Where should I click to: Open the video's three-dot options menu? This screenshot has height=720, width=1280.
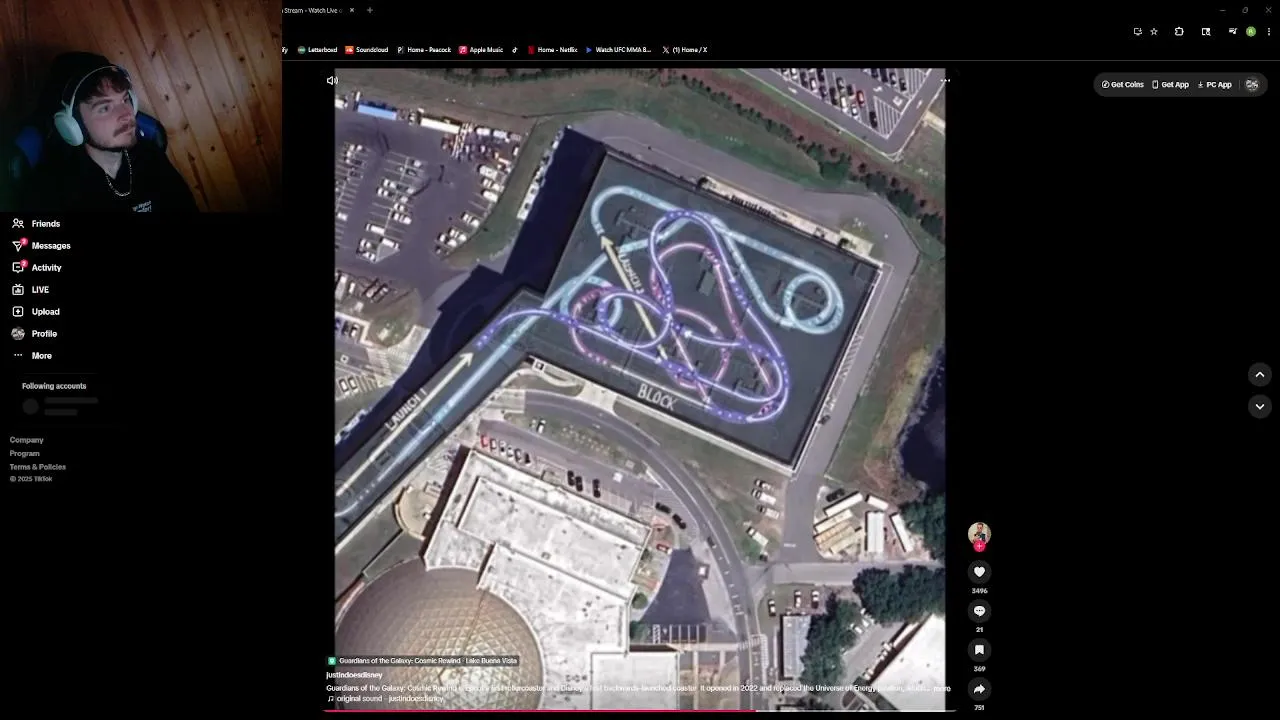(945, 80)
